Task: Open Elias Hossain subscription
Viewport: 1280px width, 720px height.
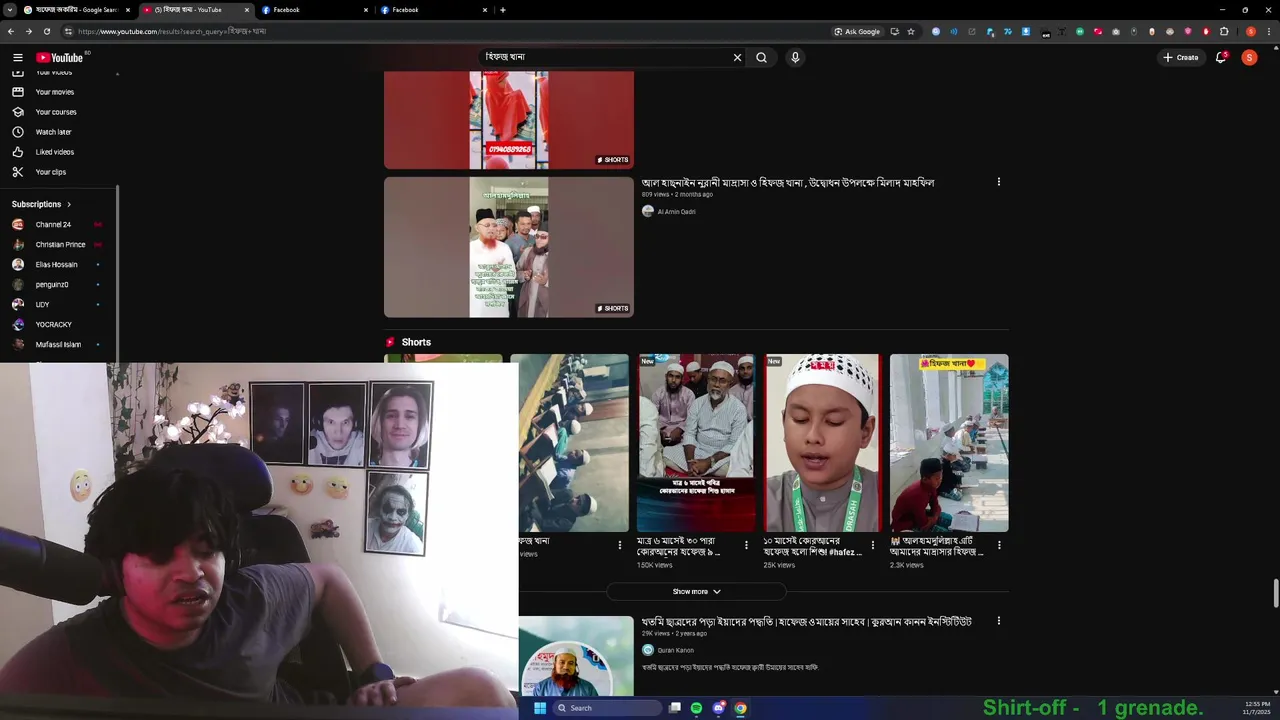Action: (x=56, y=264)
